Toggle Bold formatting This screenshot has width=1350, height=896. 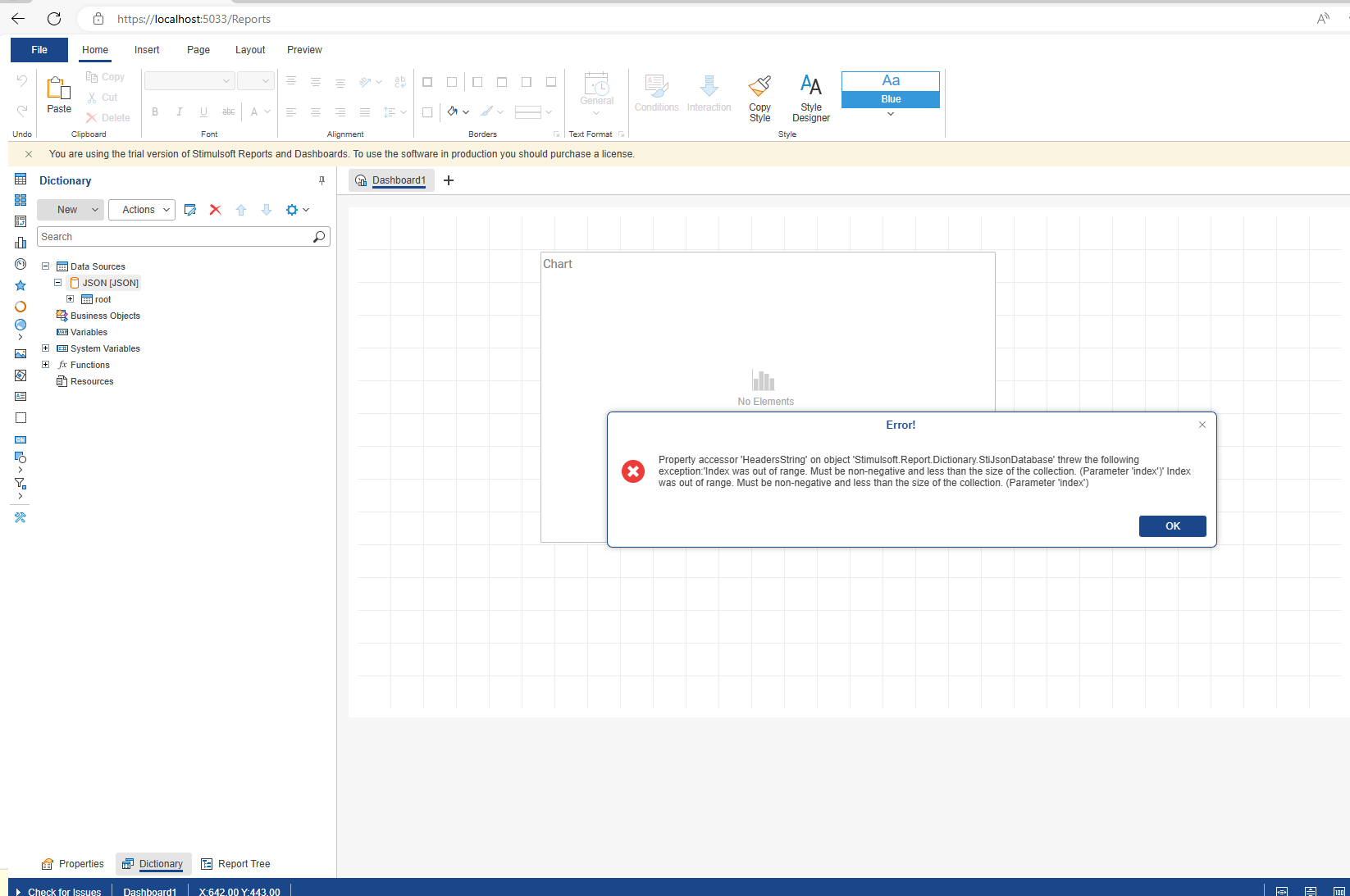pos(155,111)
